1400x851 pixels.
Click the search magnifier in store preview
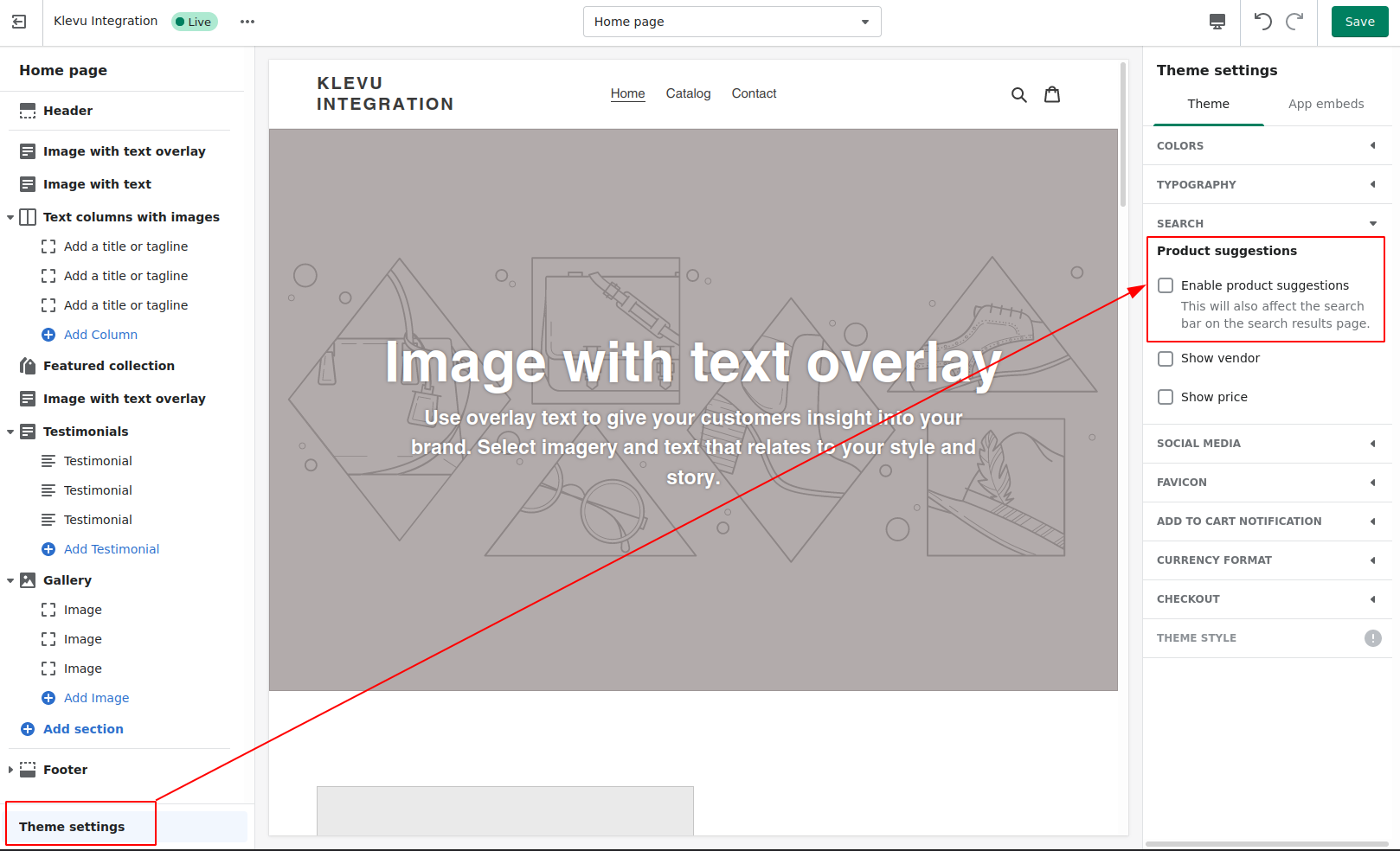(x=1018, y=95)
